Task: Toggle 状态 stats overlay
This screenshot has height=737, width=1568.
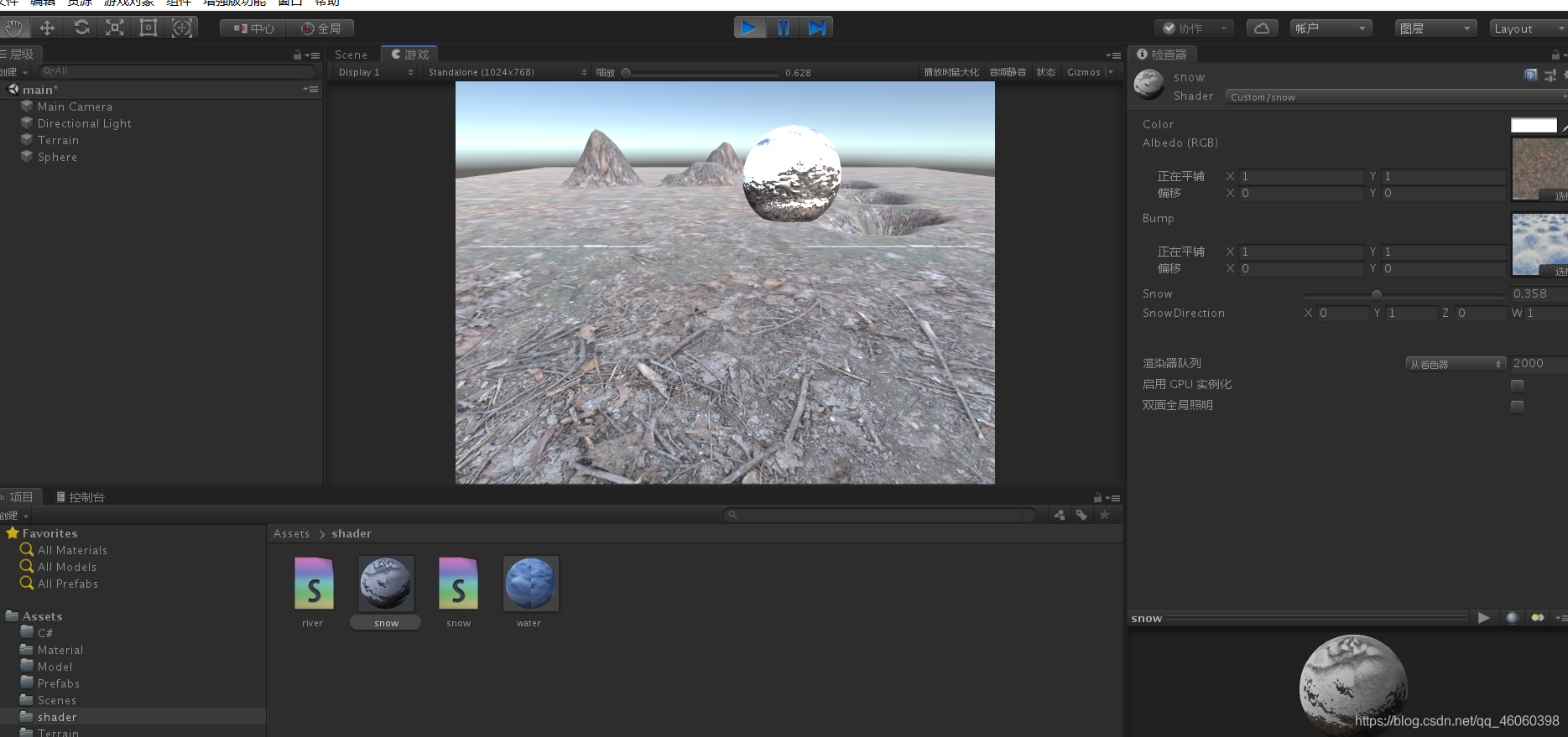Action: coord(1045,72)
